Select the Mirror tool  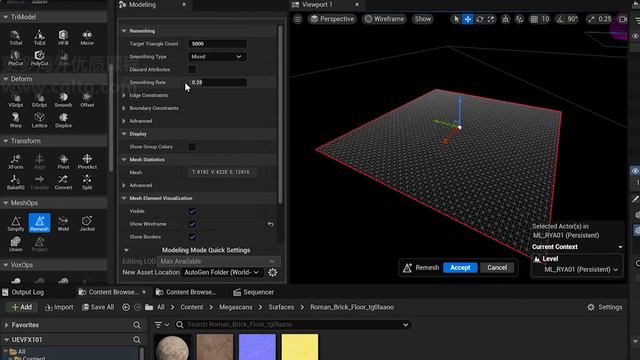click(x=87, y=38)
